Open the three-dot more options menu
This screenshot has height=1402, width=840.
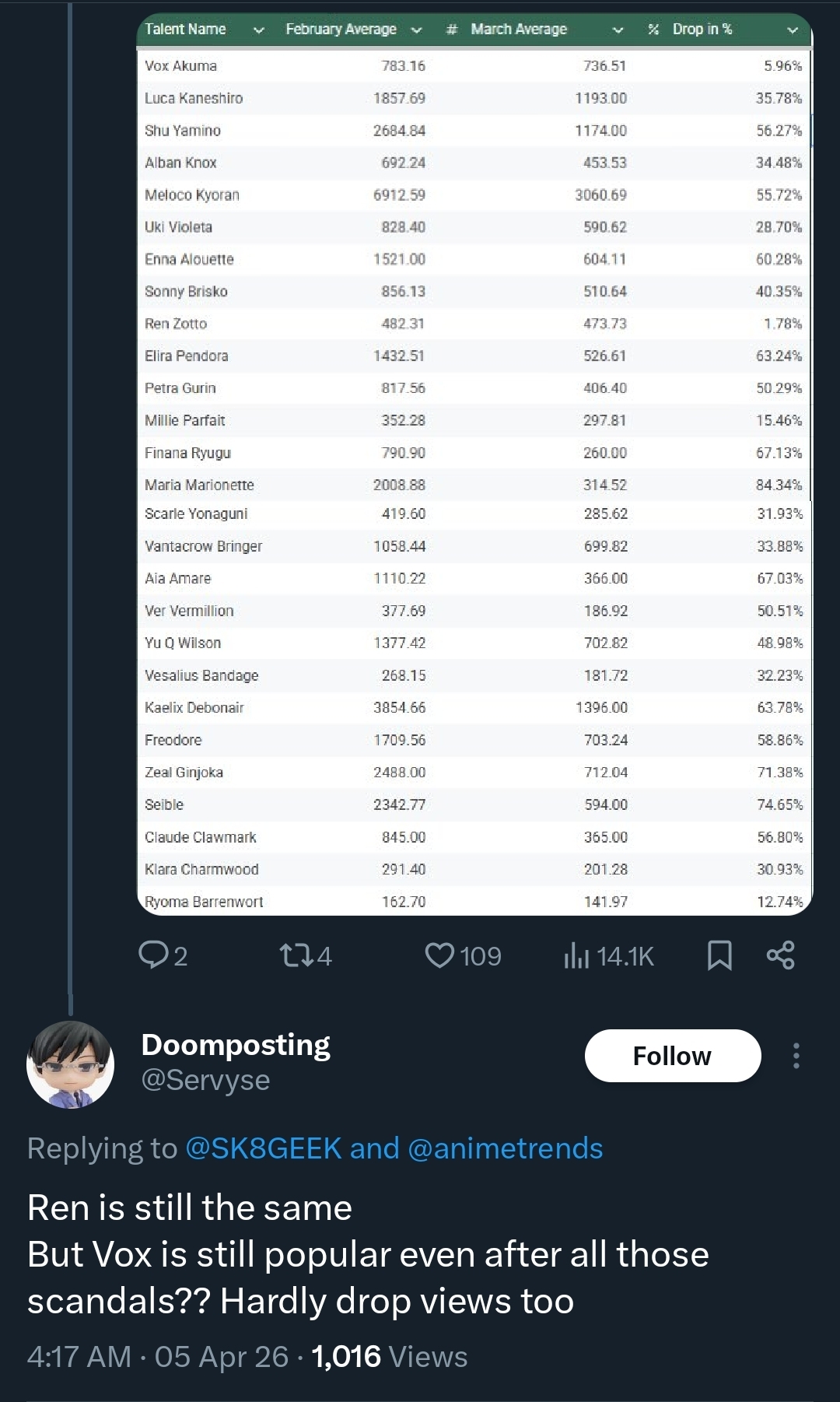[796, 1056]
